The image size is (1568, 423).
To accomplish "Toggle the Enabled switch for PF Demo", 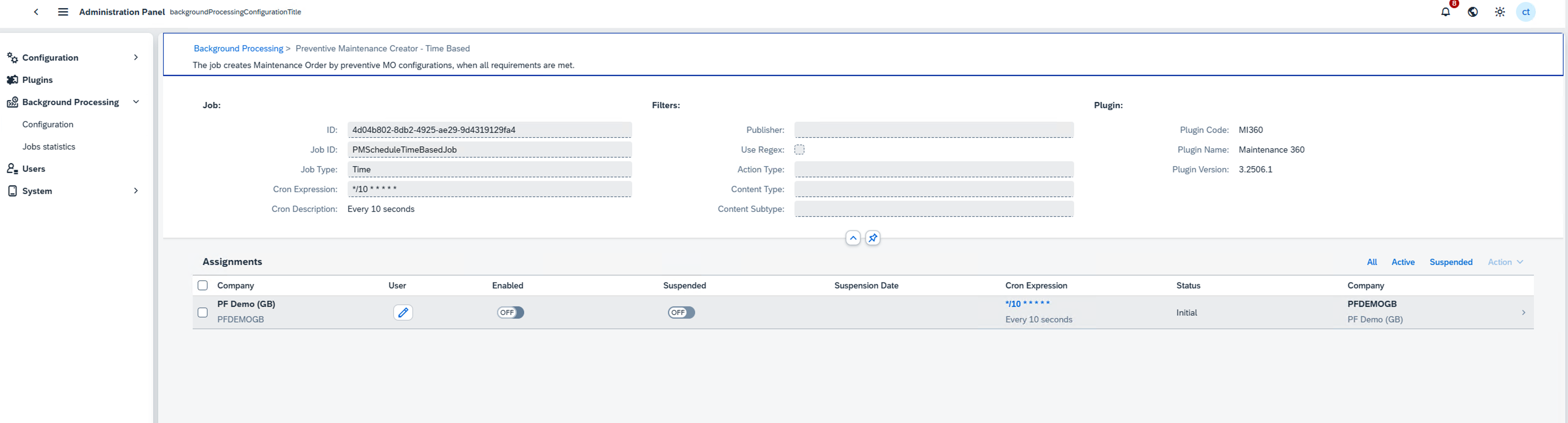I will 510,313.
